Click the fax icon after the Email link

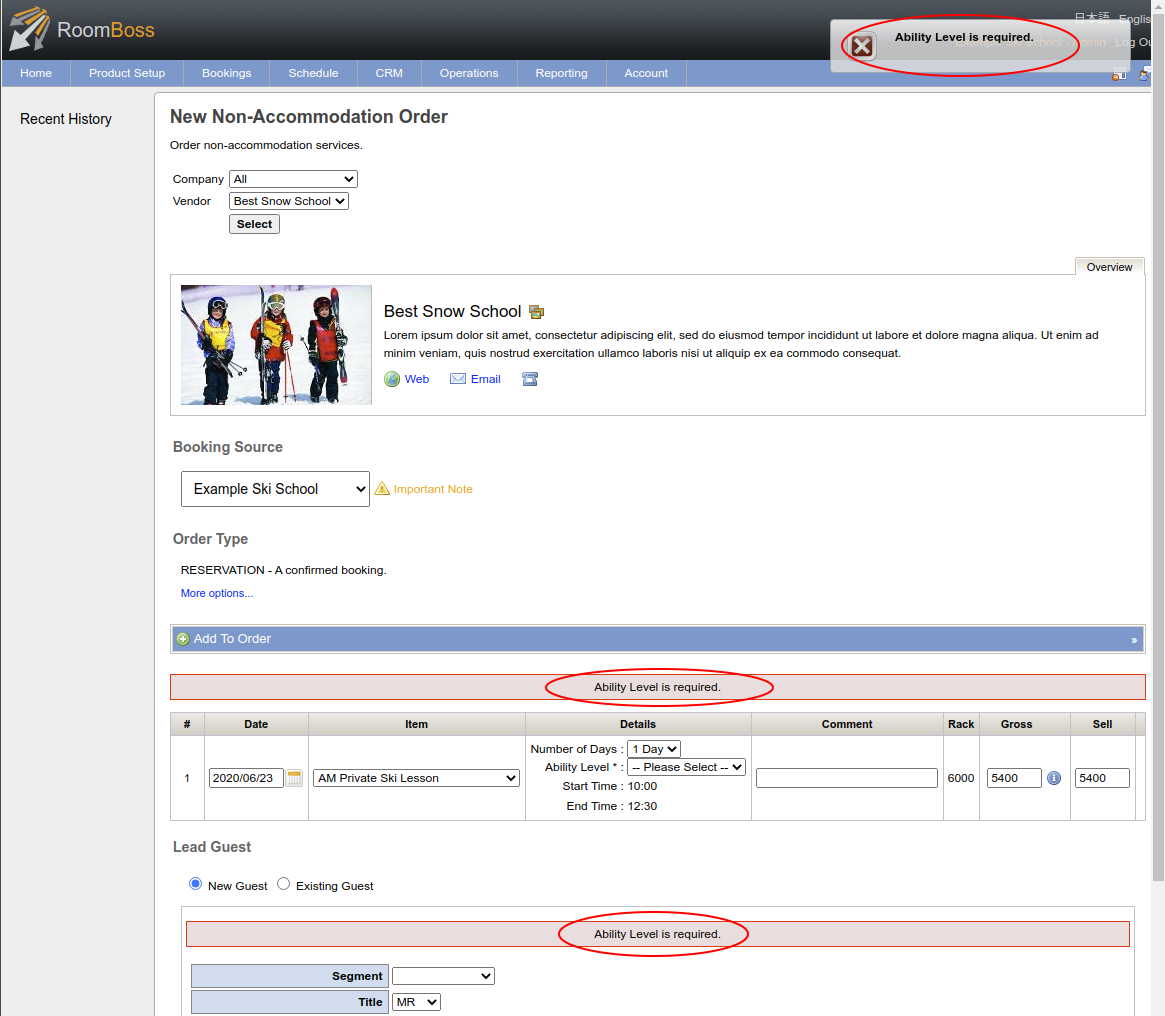pos(529,378)
